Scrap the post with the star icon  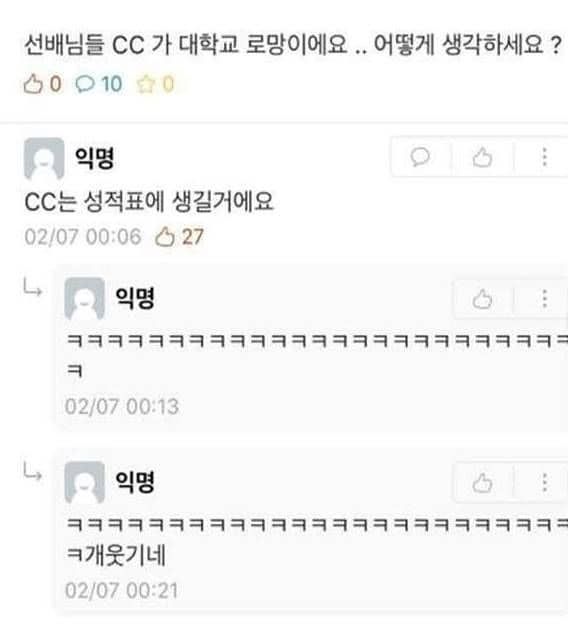pyautogui.click(x=155, y=84)
